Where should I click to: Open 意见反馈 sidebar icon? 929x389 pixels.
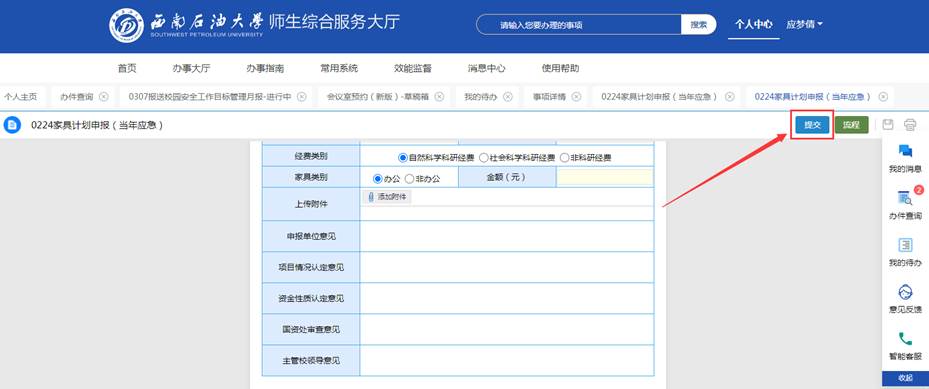coord(905,291)
